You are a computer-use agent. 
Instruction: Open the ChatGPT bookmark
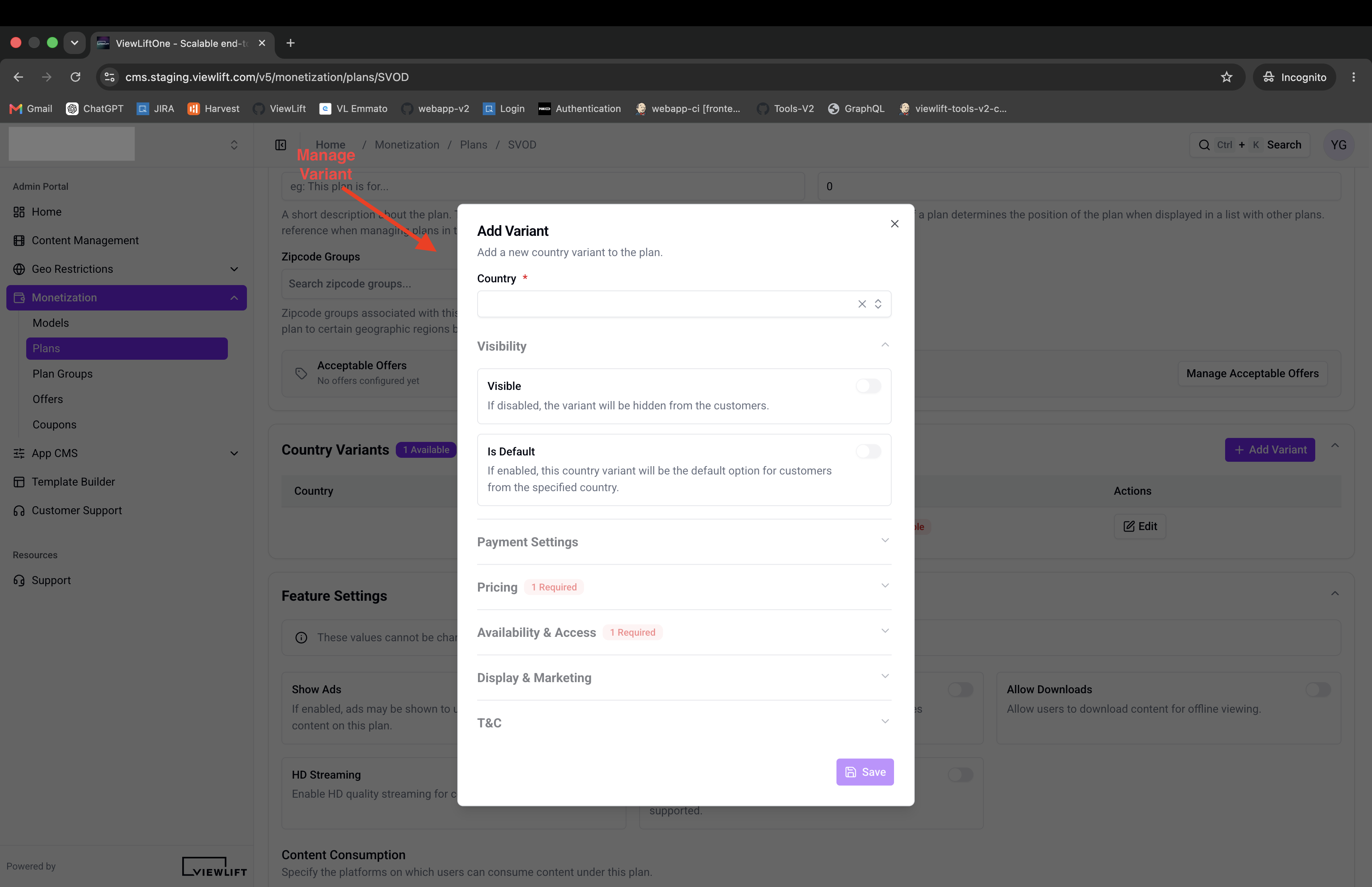(95, 109)
